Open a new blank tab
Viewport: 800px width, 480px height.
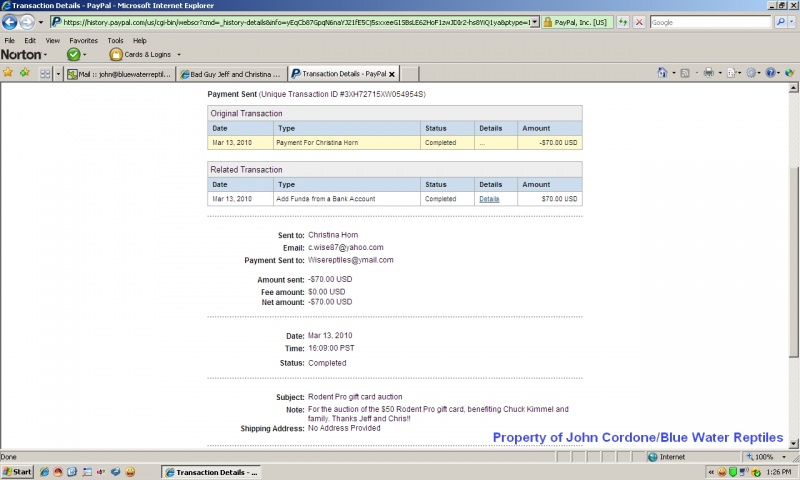[x=409, y=74]
